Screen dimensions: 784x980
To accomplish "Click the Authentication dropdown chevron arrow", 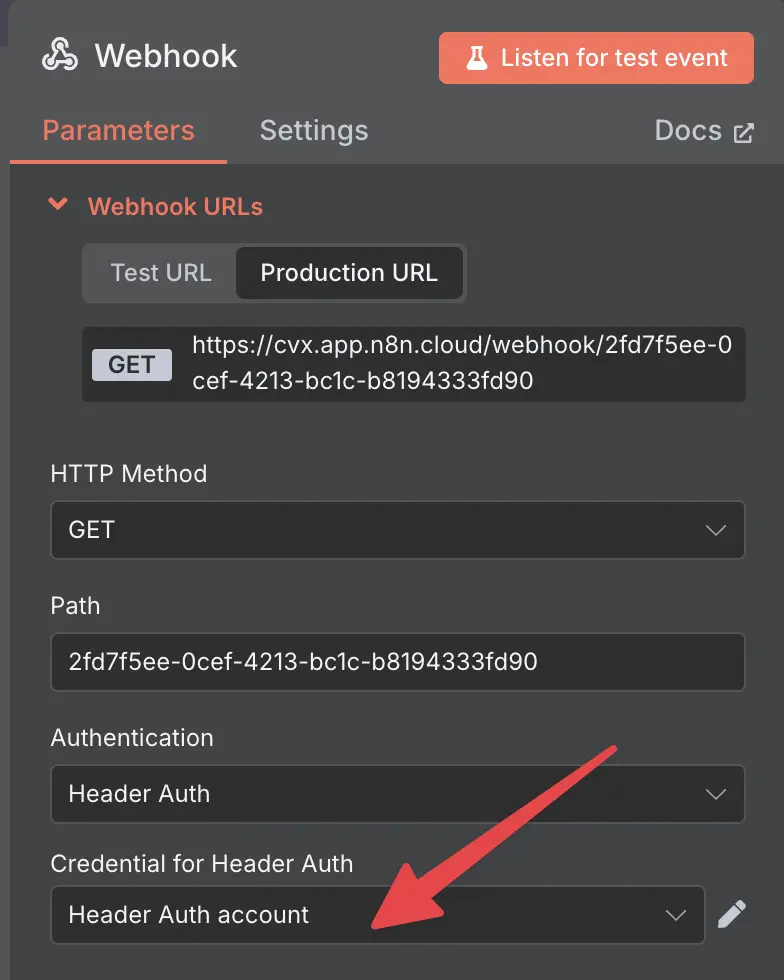I will pyautogui.click(x=716, y=794).
